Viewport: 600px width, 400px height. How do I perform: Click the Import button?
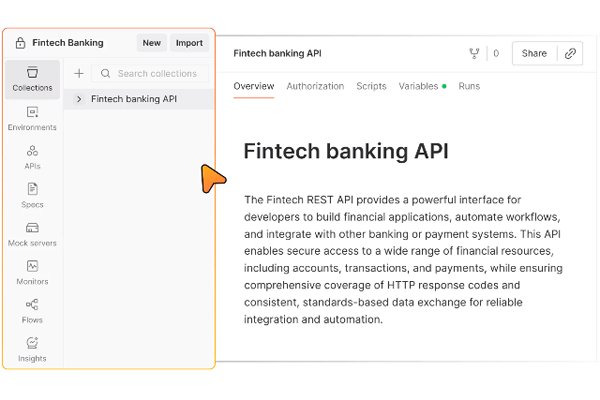[189, 43]
